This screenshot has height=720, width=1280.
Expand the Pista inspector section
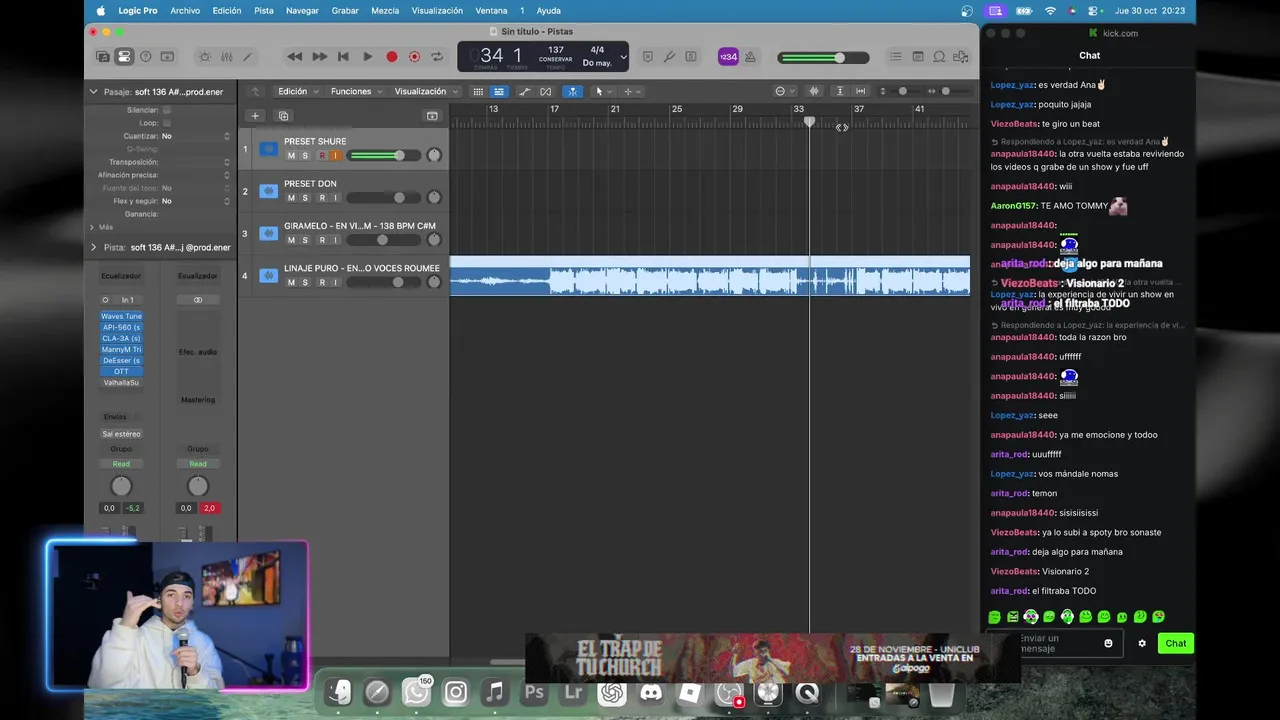(93, 247)
